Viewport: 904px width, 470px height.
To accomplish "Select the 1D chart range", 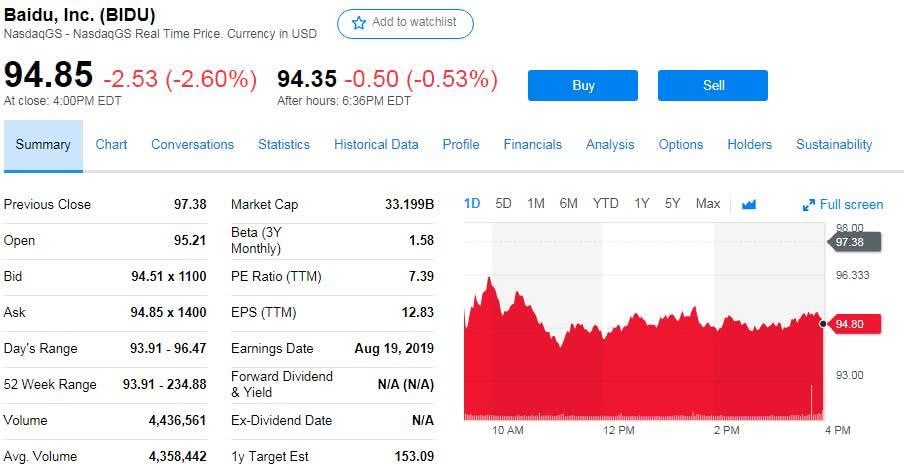I will 472,203.
